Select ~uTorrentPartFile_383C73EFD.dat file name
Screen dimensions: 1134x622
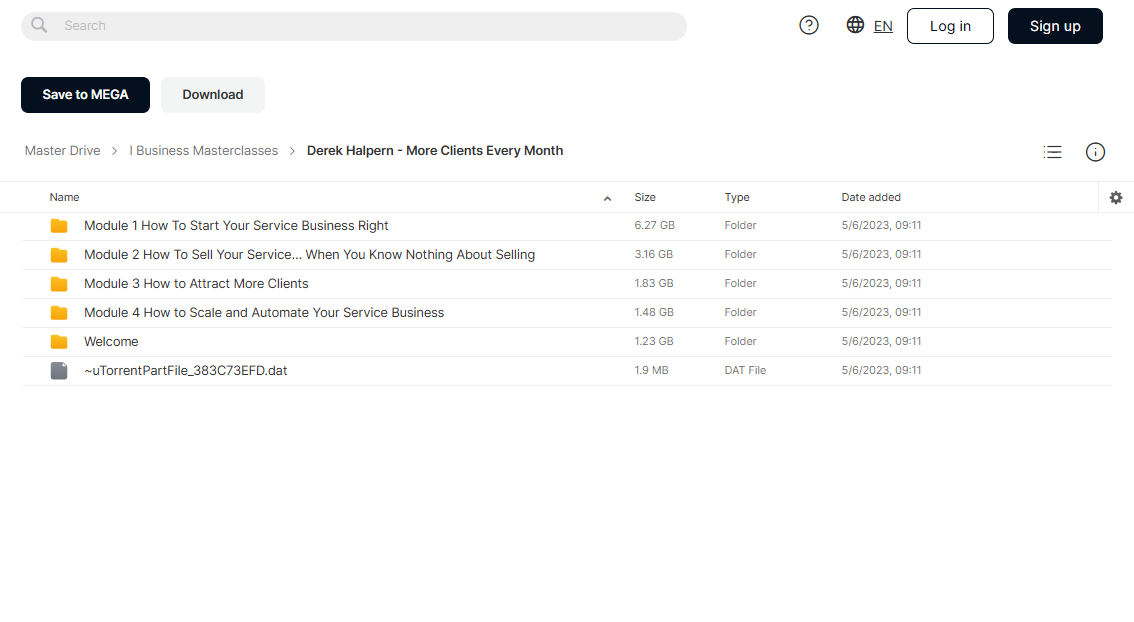[x=185, y=370]
